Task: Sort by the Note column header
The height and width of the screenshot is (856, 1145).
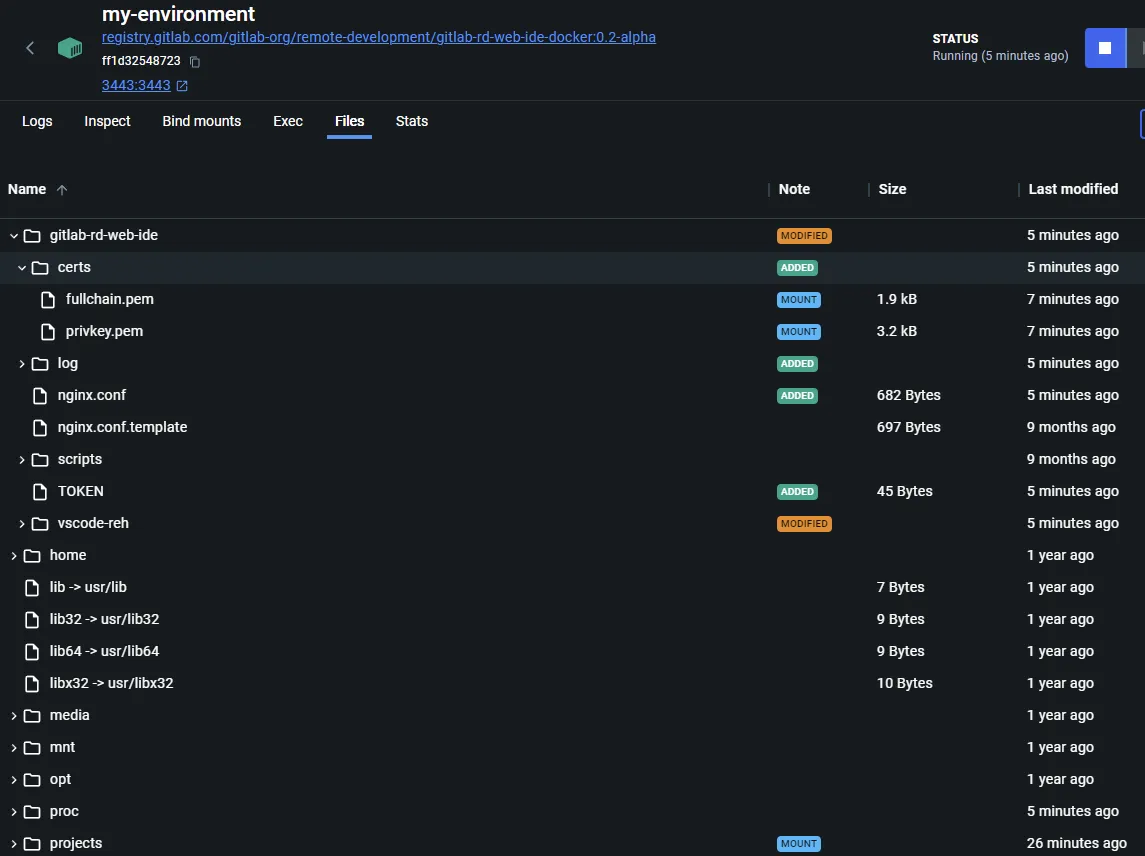Action: (x=794, y=189)
